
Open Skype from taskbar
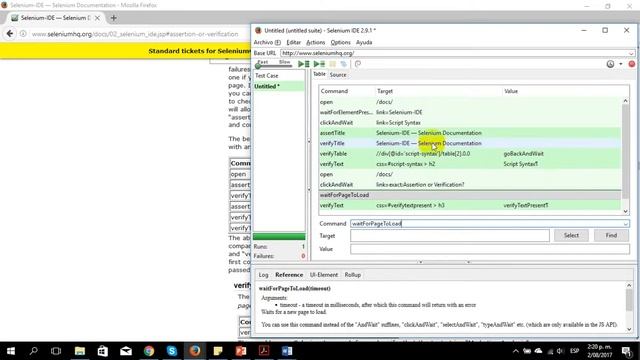tap(172, 351)
